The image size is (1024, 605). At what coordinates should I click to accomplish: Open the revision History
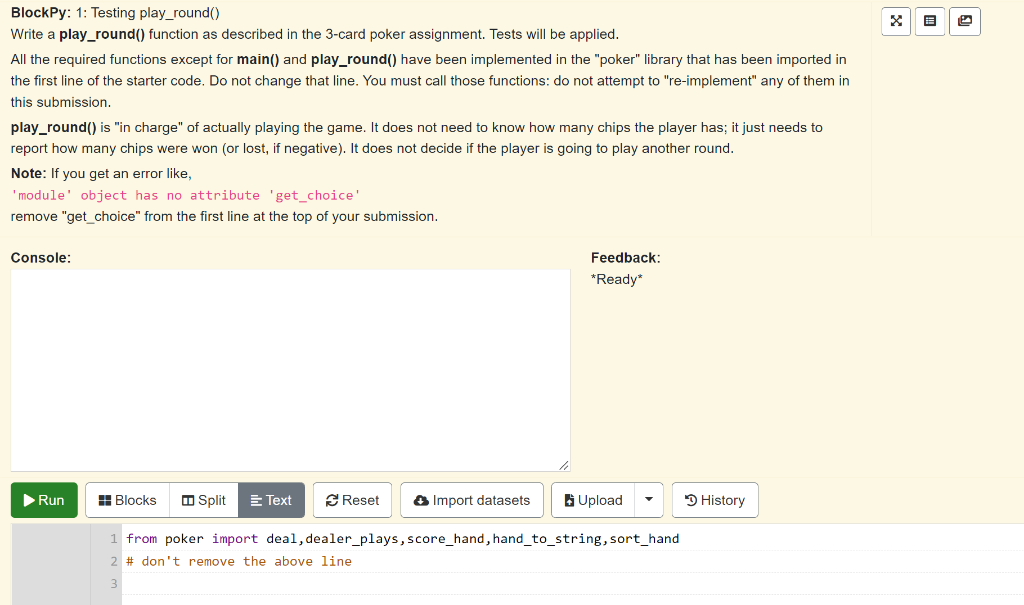tap(714, 500)
